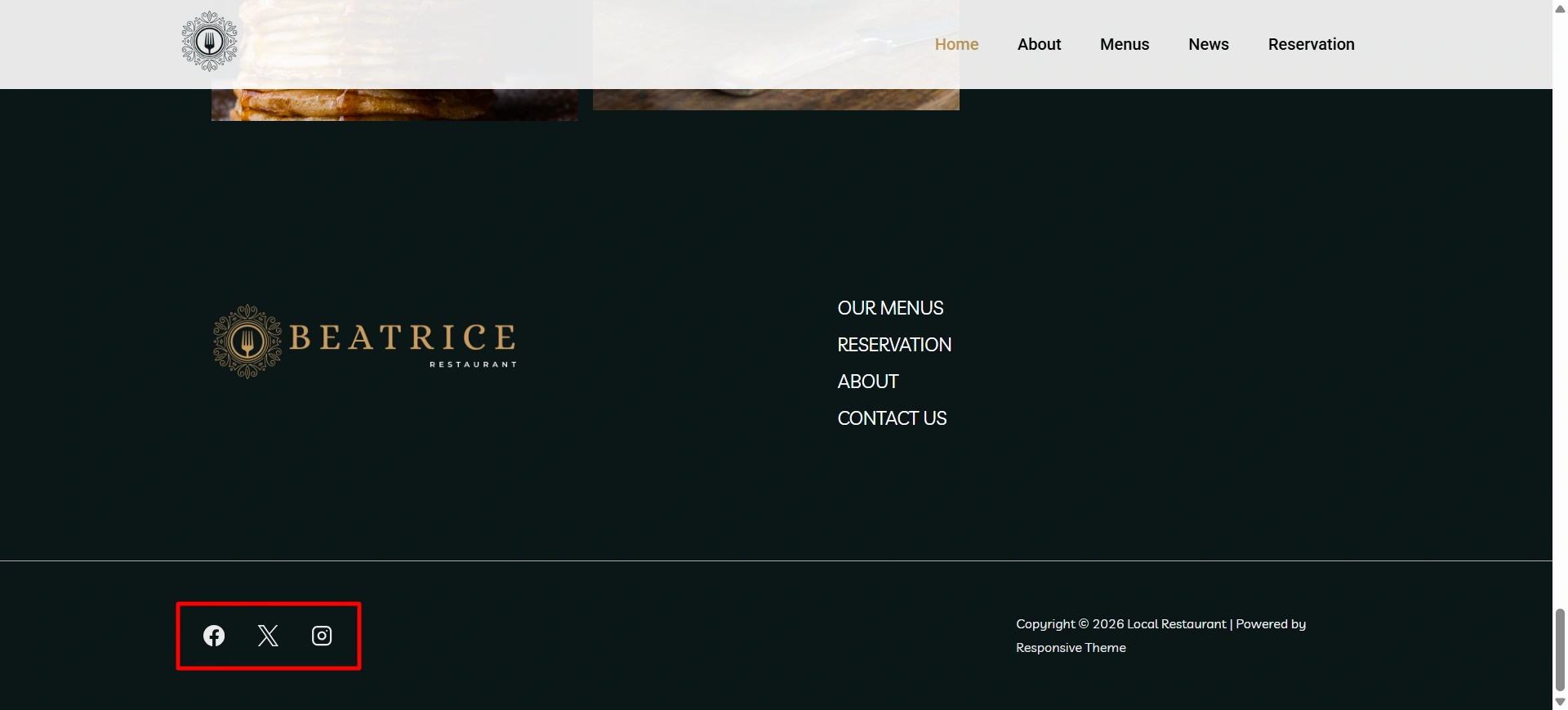This screenshot has width=1568, height=710.
Task: Go to the Home menu item
Action: click(956, 44)
